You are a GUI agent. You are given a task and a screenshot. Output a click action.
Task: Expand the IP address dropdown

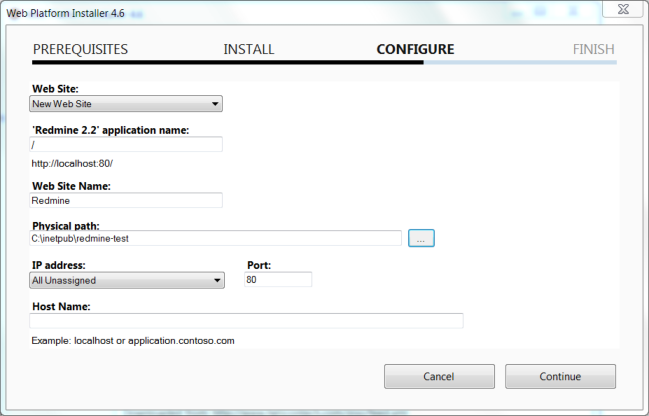tap(126, 281)
